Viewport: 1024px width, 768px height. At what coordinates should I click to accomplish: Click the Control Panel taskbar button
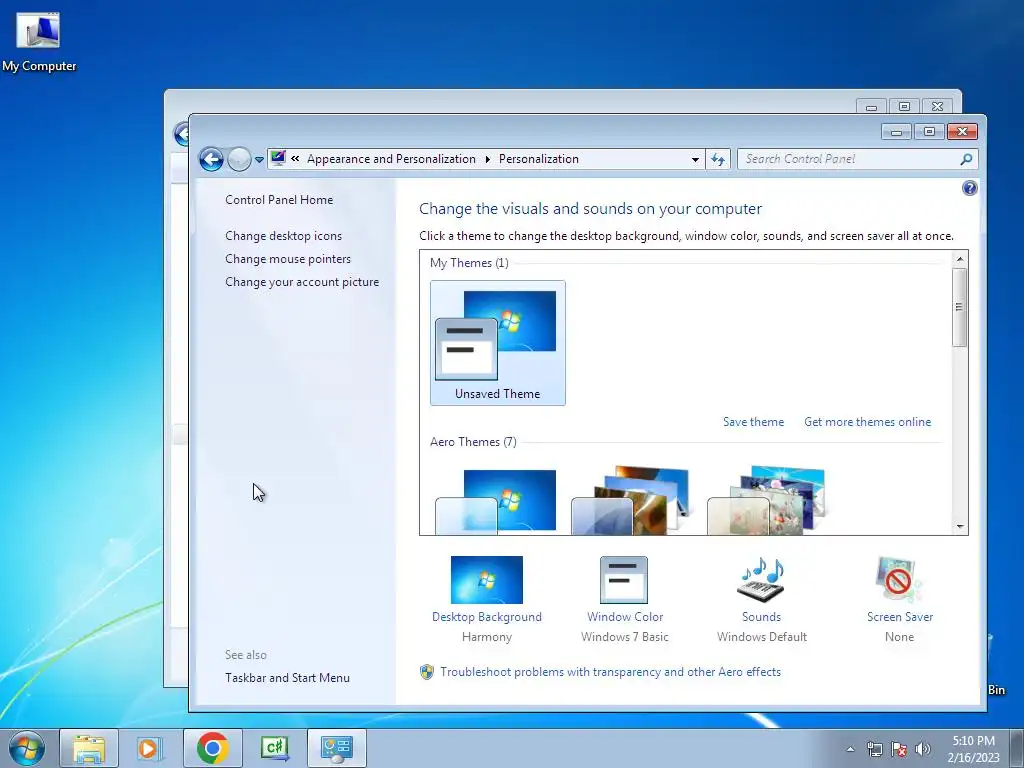tap(336, 748)
